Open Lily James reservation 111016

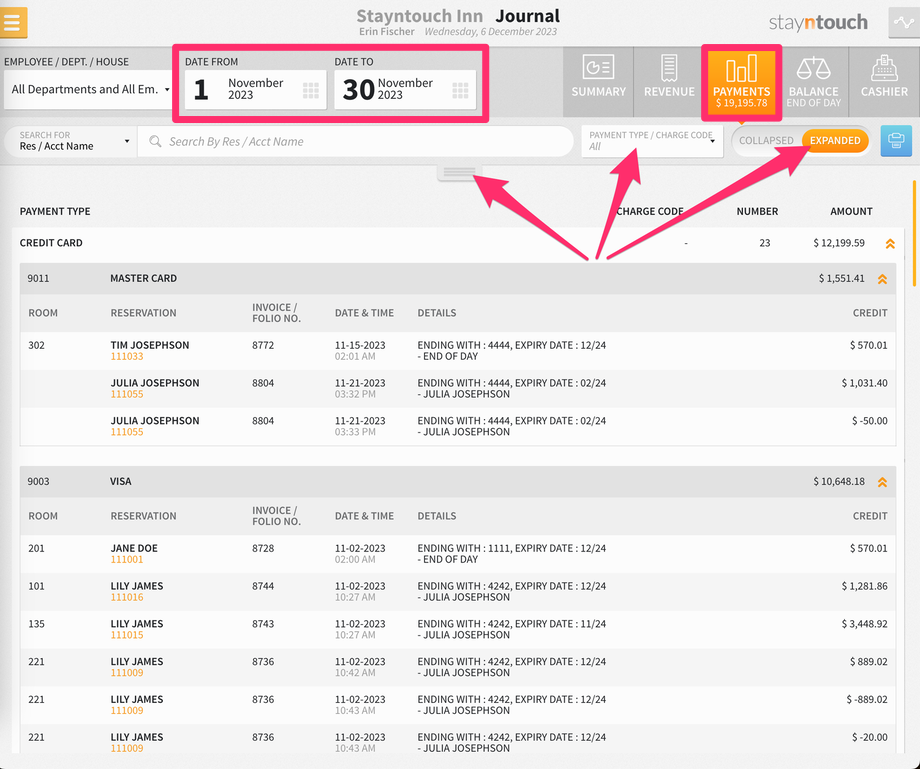pyautogui.click(x=127, y=597)
